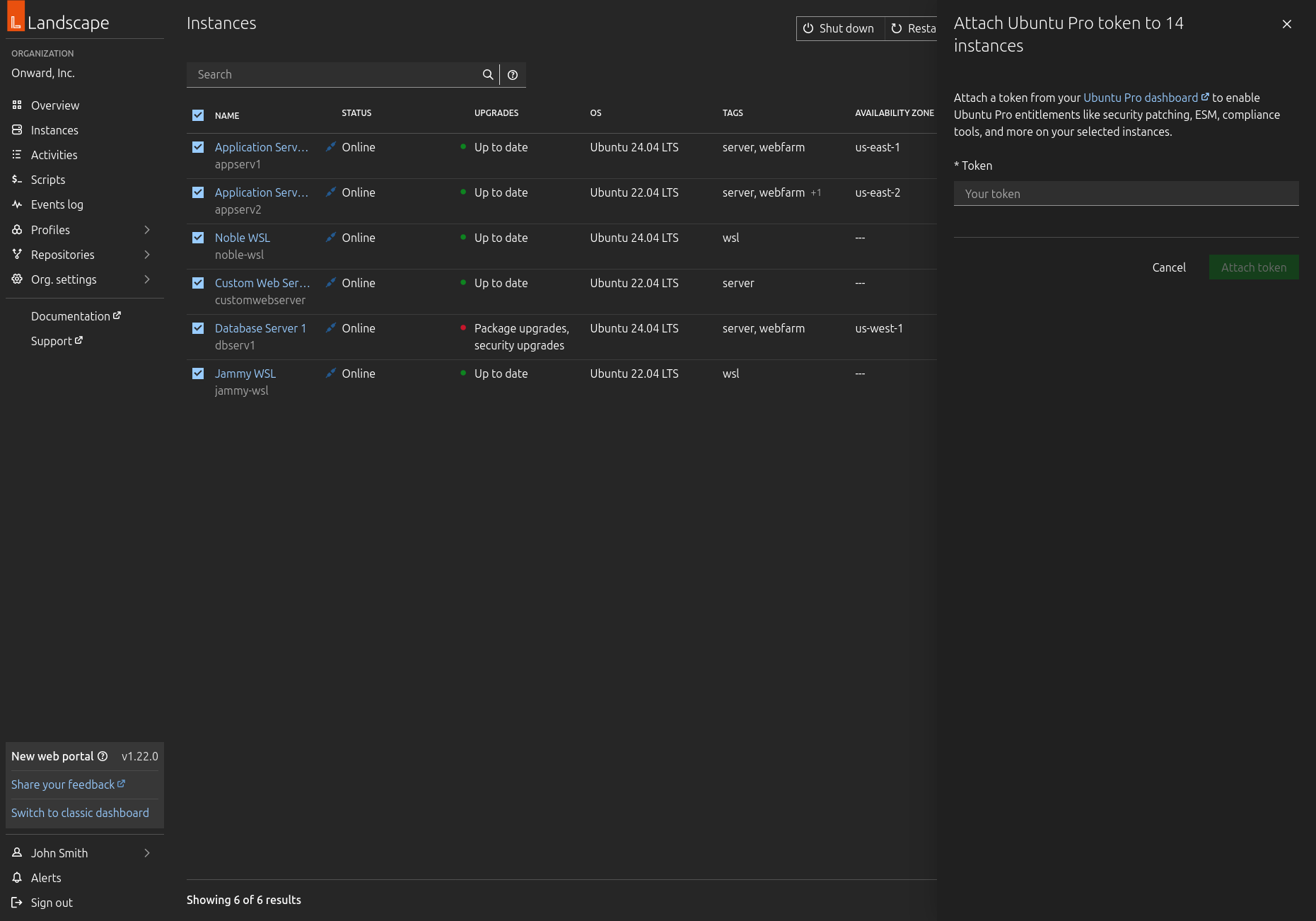The image size is (1316, 921).
Task: Close the Attach Ubuntu Pro token panel
Action: (x=1287, y=24)
